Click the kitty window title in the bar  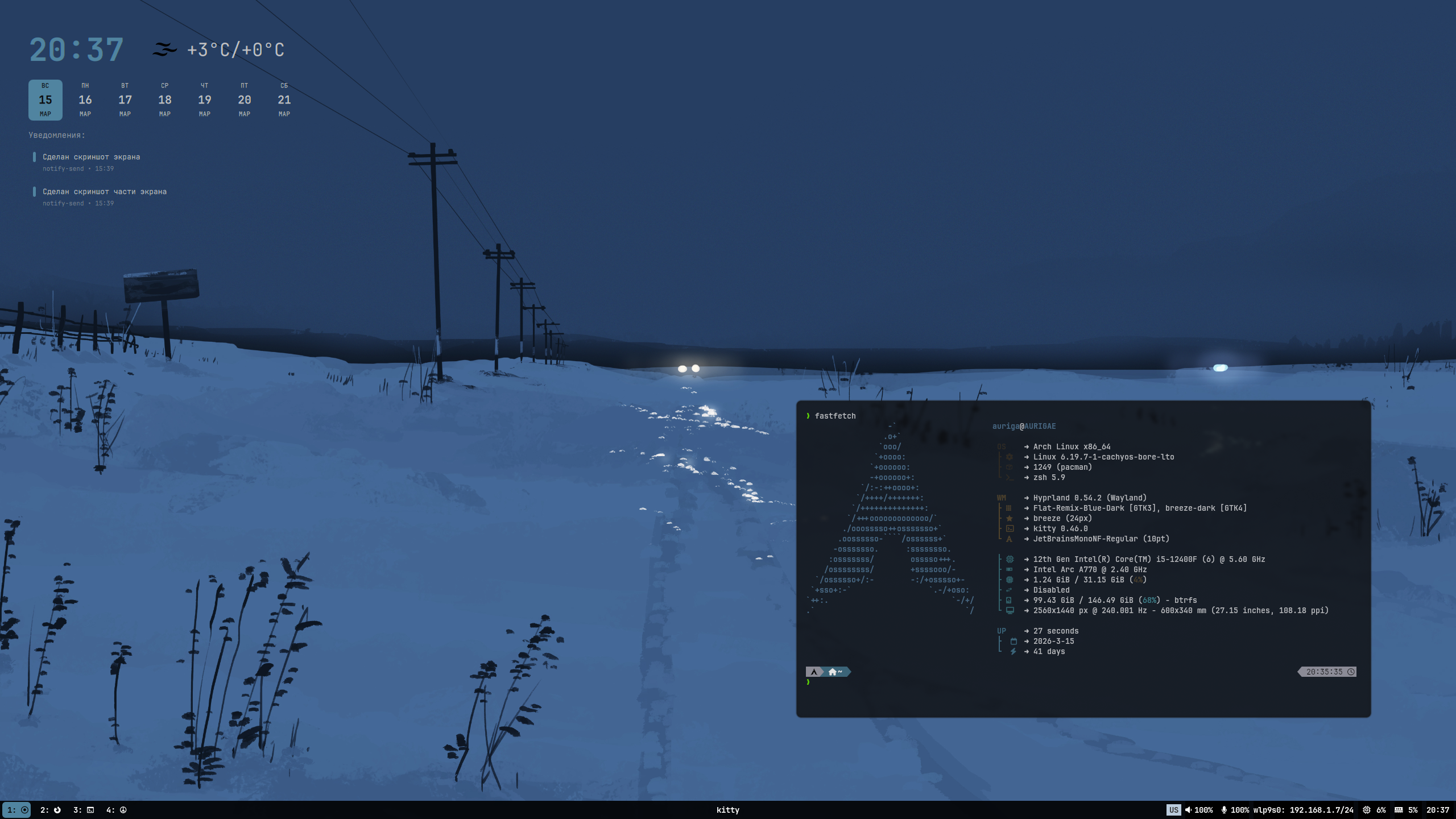pos(727,810)
